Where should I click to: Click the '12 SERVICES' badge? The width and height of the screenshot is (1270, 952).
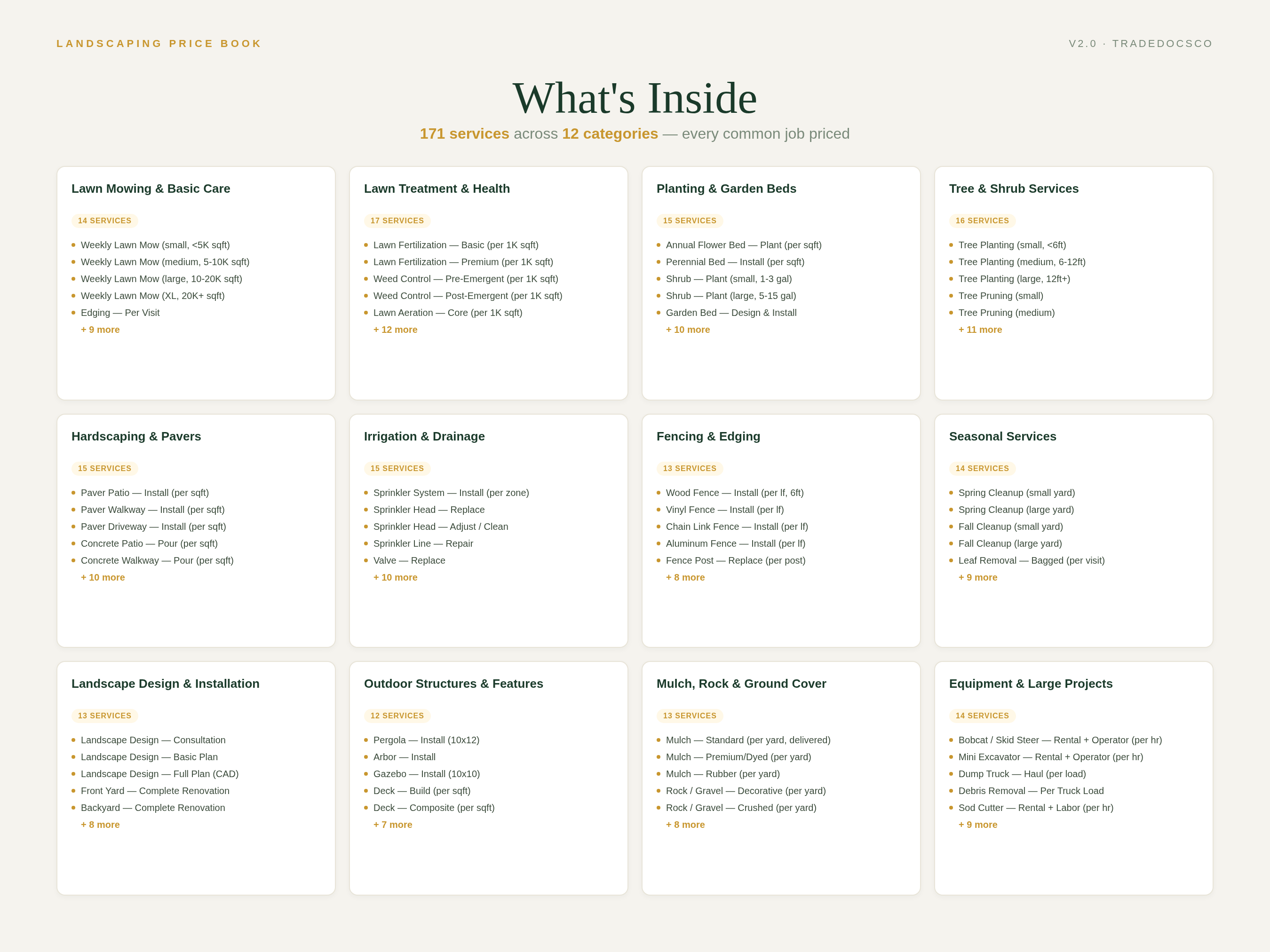pos(397,716)
